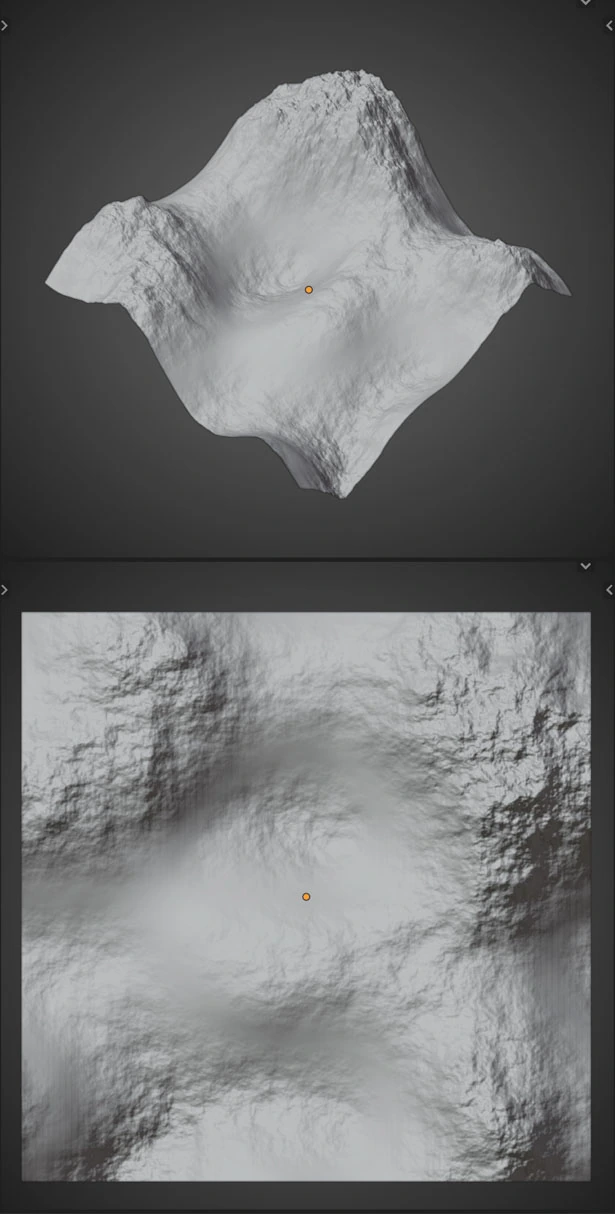Open the sidebar of the upper perspective viewport
The width and height of the screenshot is (615, 1214).
(609, 27)
